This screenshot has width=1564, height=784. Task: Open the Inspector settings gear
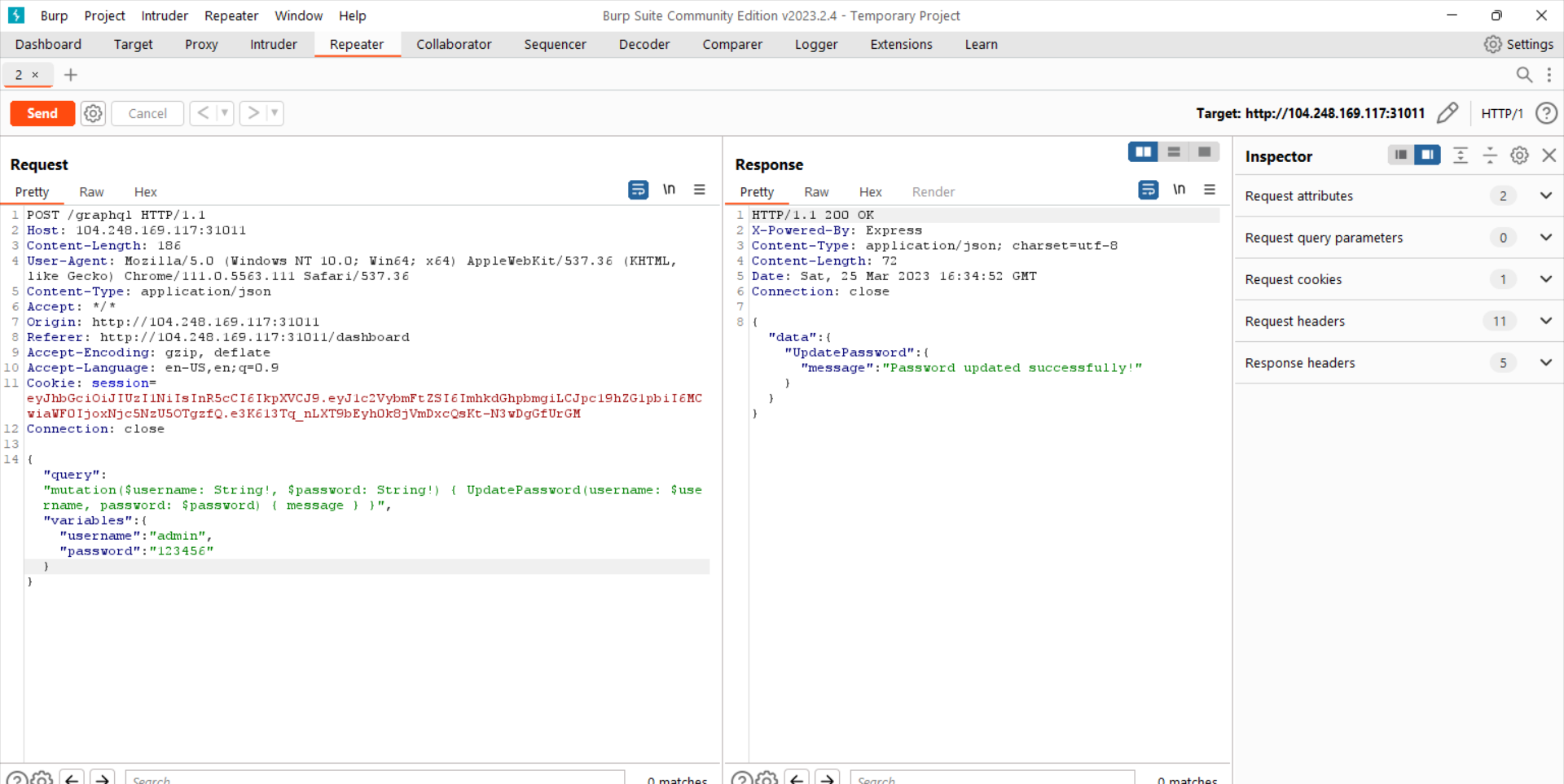(x=1519, y=155)
